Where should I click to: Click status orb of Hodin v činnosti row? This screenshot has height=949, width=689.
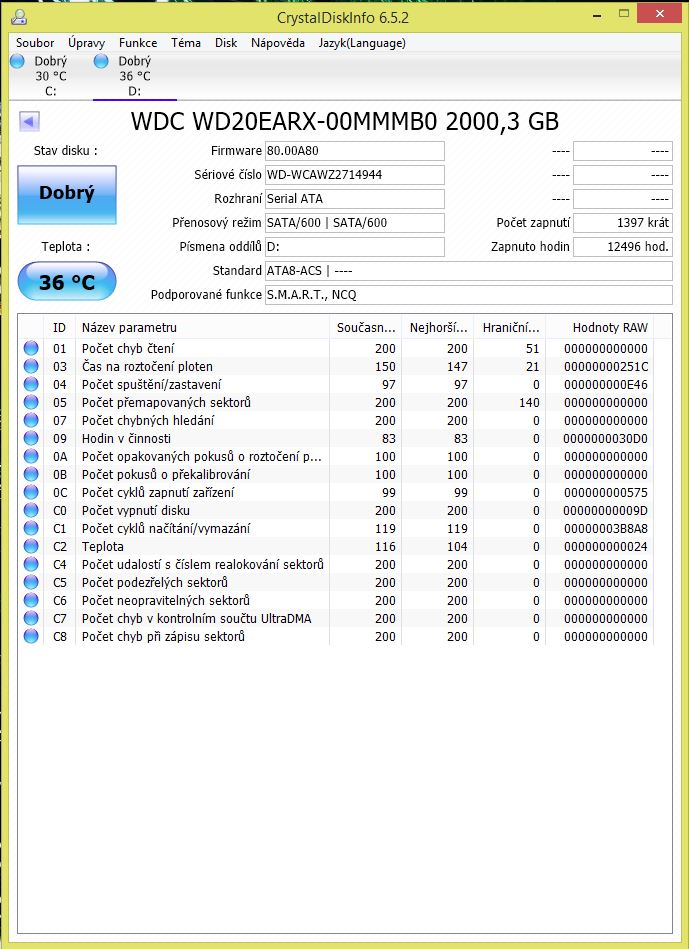point(31,438)
